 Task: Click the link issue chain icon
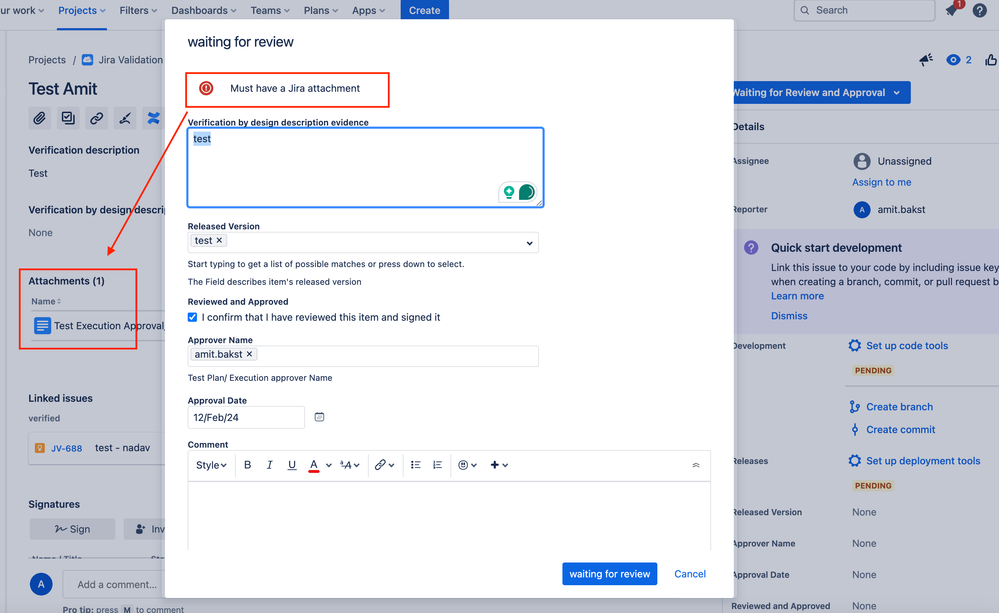(x=96, y=118)
